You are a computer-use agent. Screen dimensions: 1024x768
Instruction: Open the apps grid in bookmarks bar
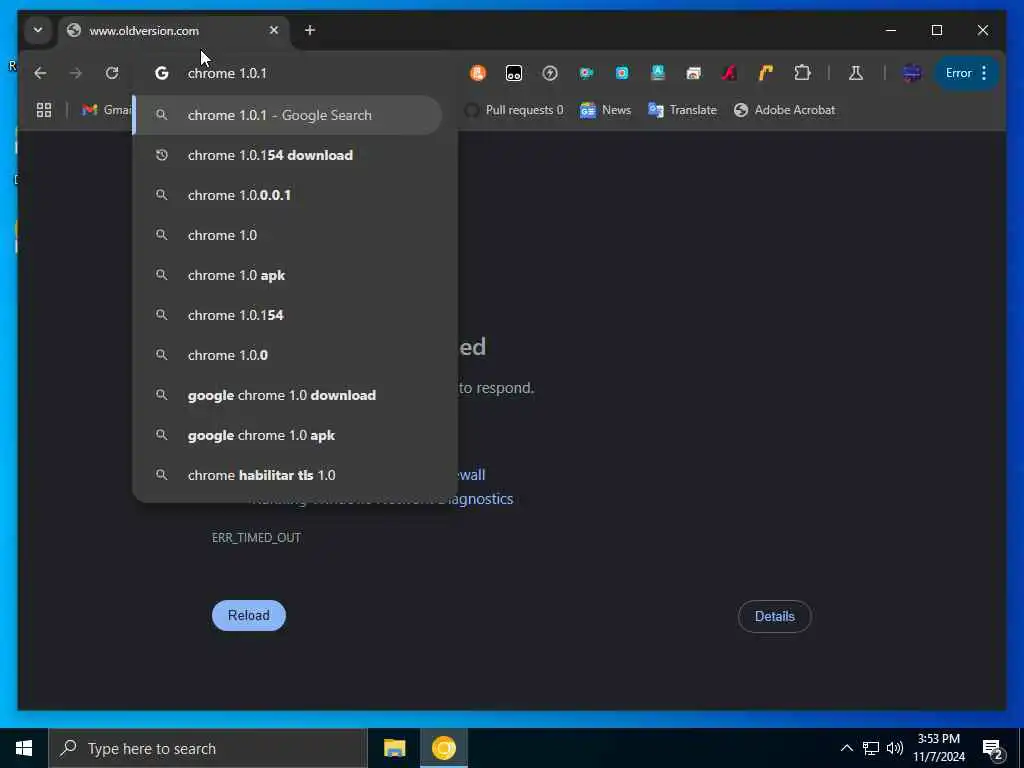pyautogui.click(x=44, y=110)
